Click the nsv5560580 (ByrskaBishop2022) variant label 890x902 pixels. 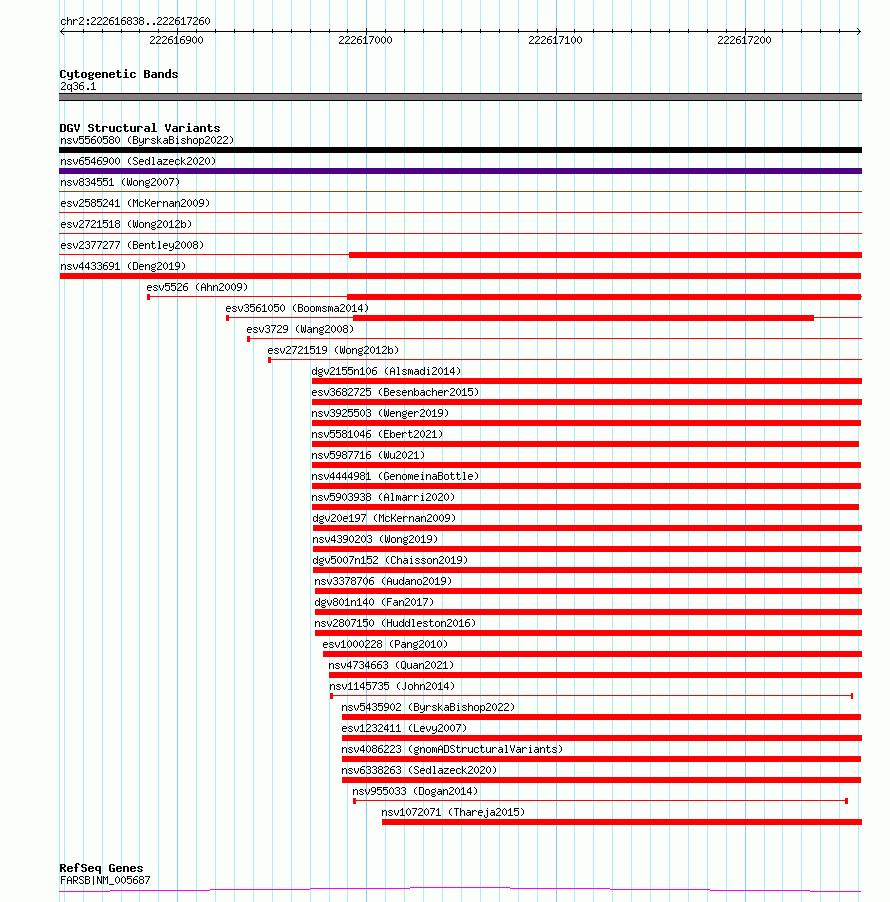[147, 140]
